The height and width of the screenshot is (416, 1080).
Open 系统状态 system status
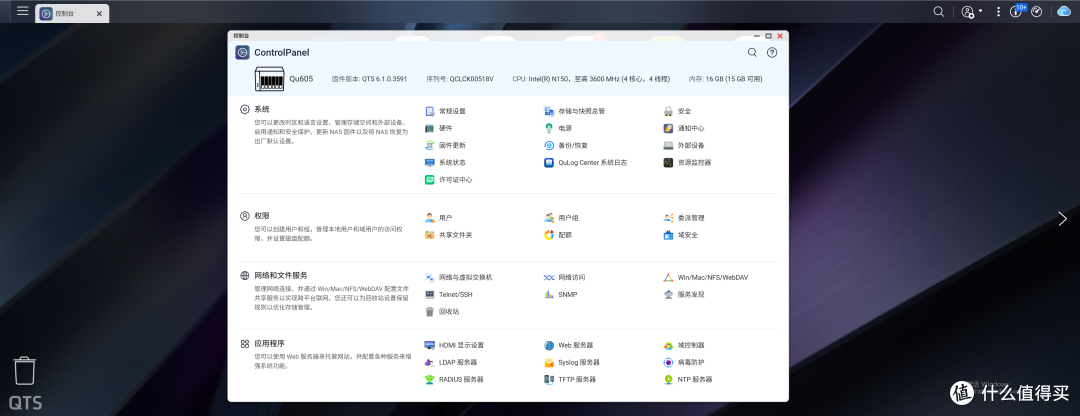pyautogui.click(x=446, y=163)
